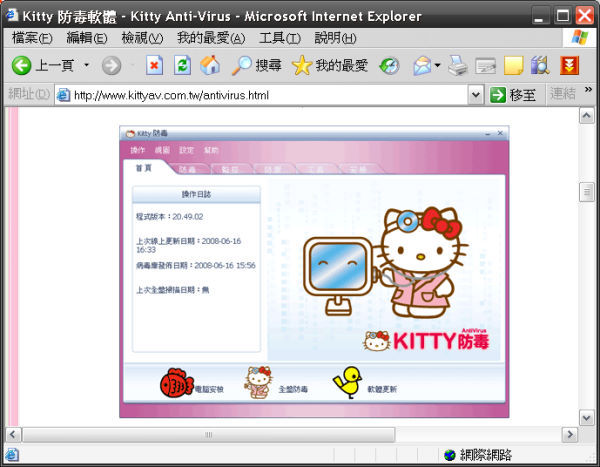Click the 上次全盤掃描日期：無 text
The height and width of the screenshot is (467, 600).
coord(173,290)
